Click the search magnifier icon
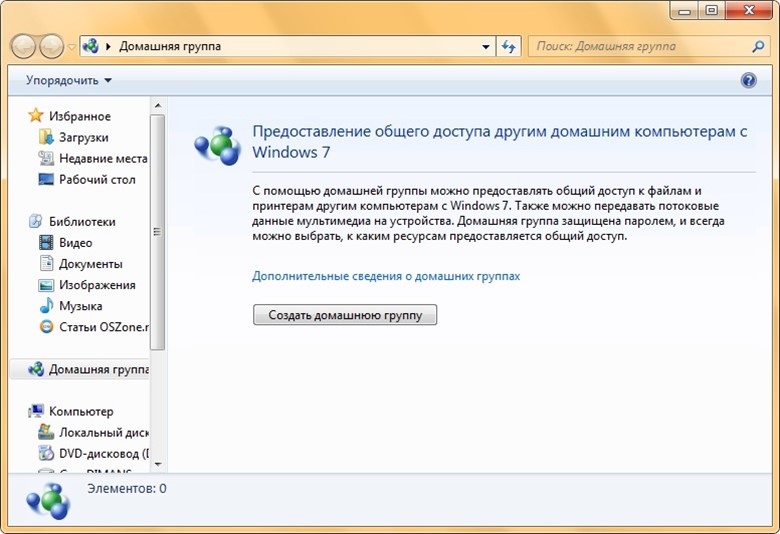The height and width of the screenshot is (534, 780). [x=758, y=47]
